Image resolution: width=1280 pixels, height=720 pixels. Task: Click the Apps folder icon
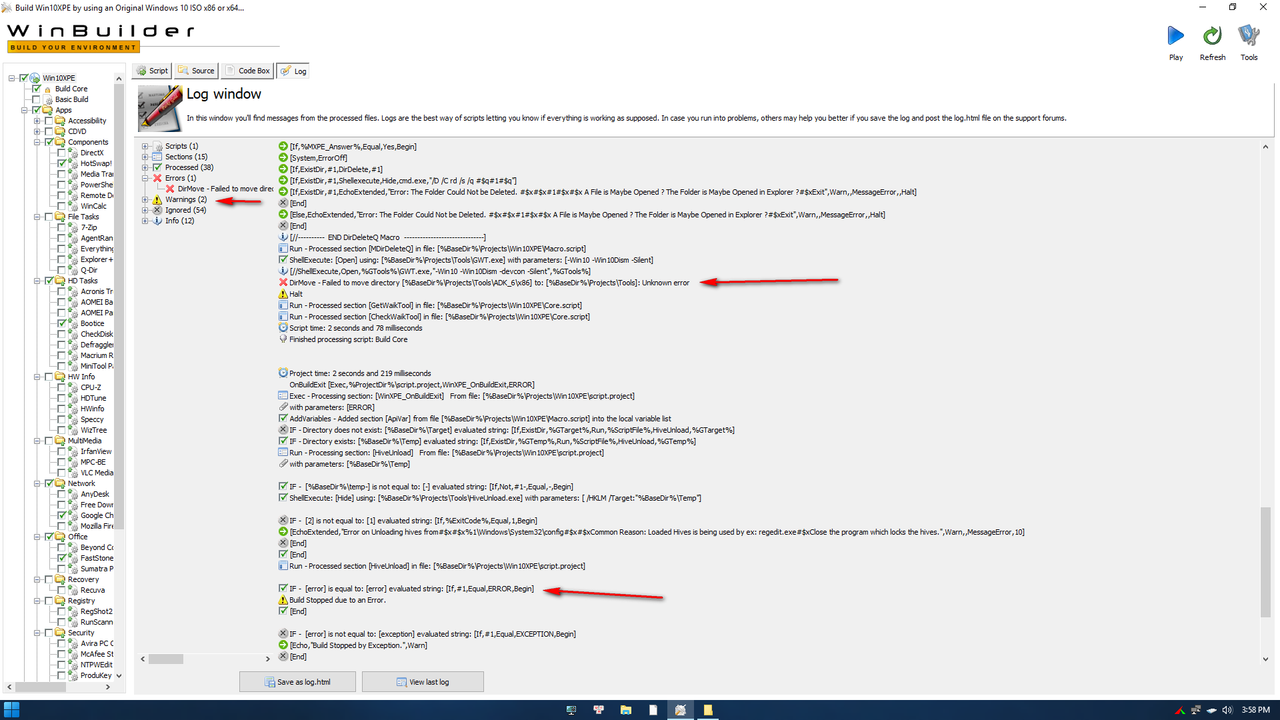pos(48,110)
